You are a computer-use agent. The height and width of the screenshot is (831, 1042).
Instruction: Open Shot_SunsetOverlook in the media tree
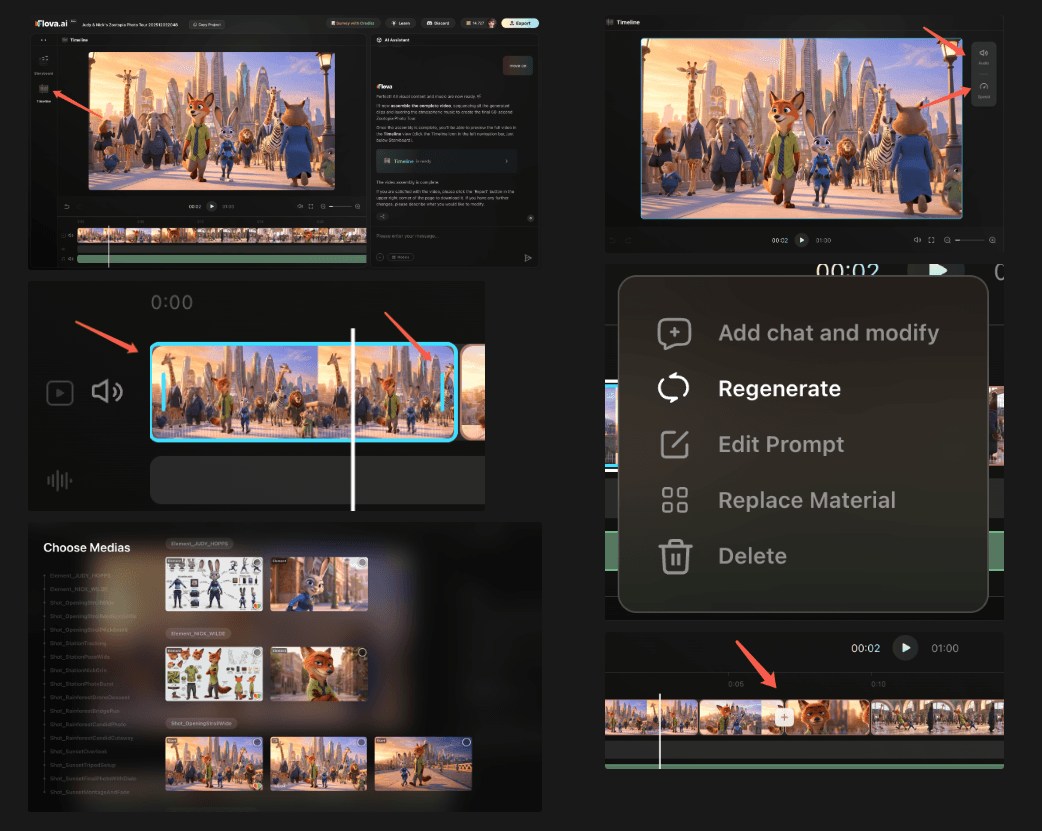tap(78, 751)
